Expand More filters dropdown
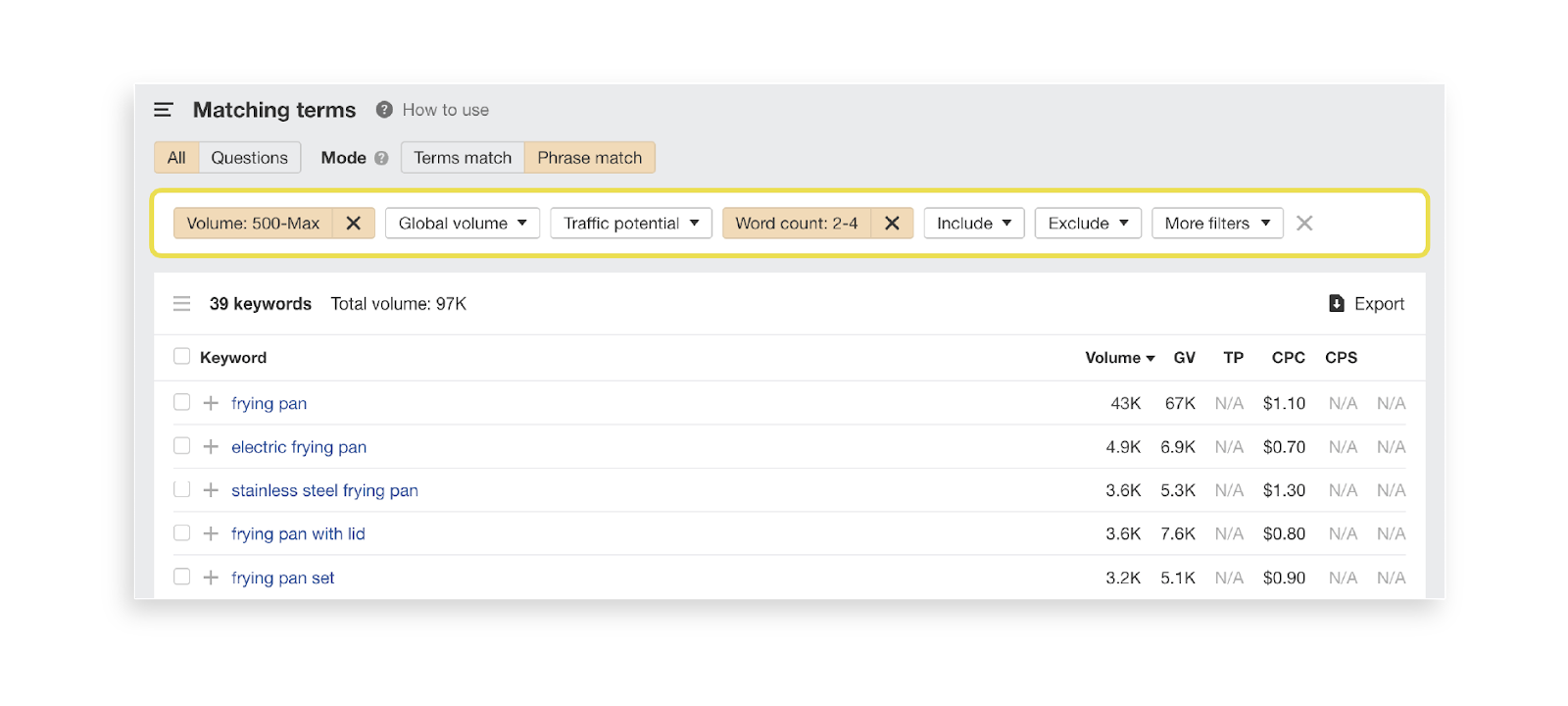Viewport: 1568px width, 706px height. pos(1217,224)
